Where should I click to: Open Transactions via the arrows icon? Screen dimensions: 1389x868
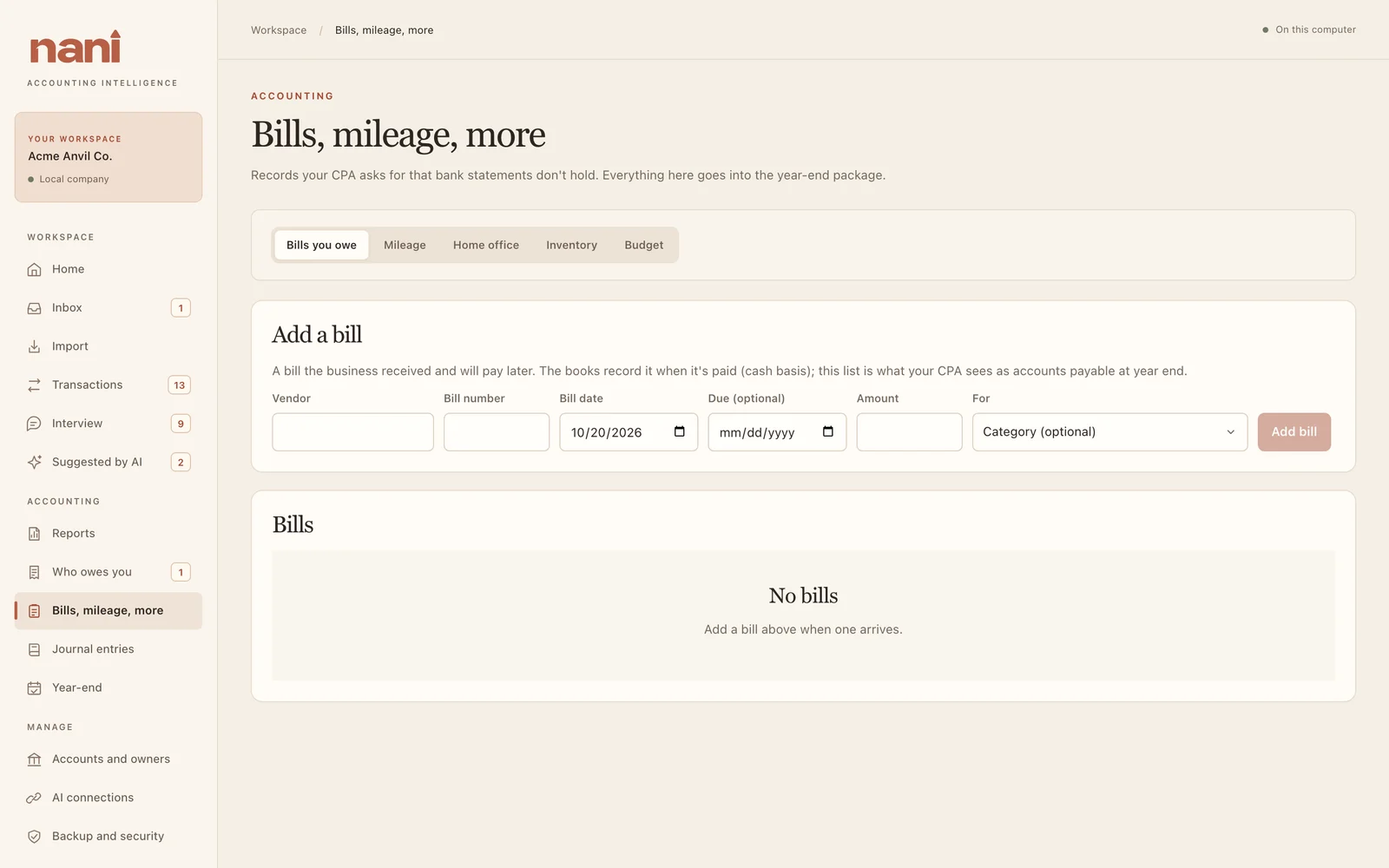34,385
